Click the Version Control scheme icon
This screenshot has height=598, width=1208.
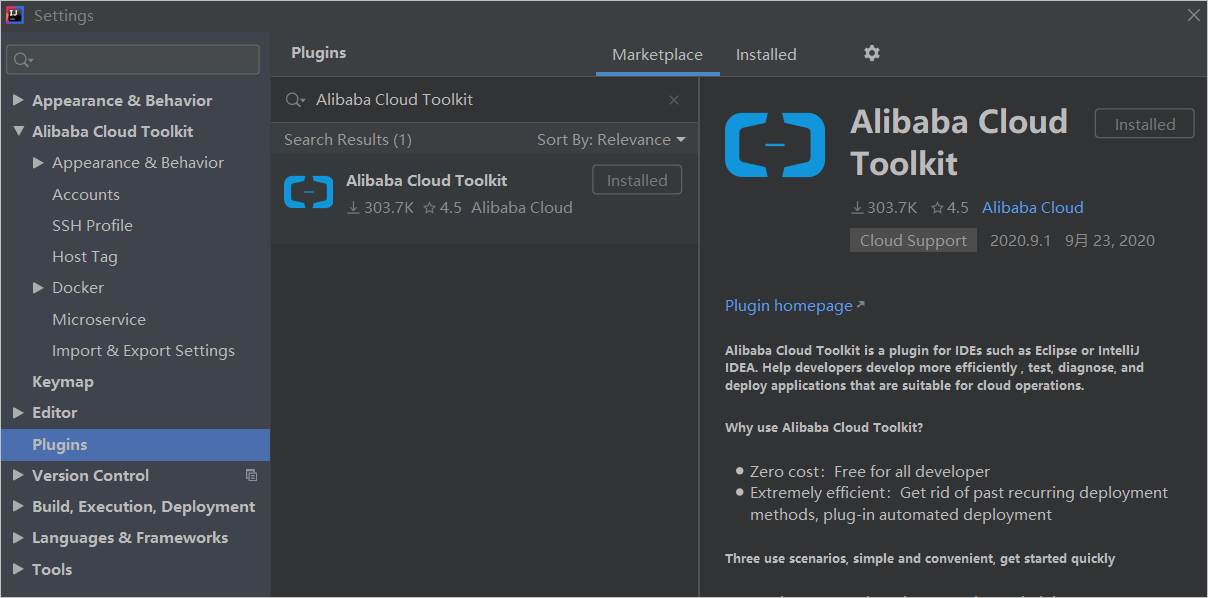[x=251, y=475]
